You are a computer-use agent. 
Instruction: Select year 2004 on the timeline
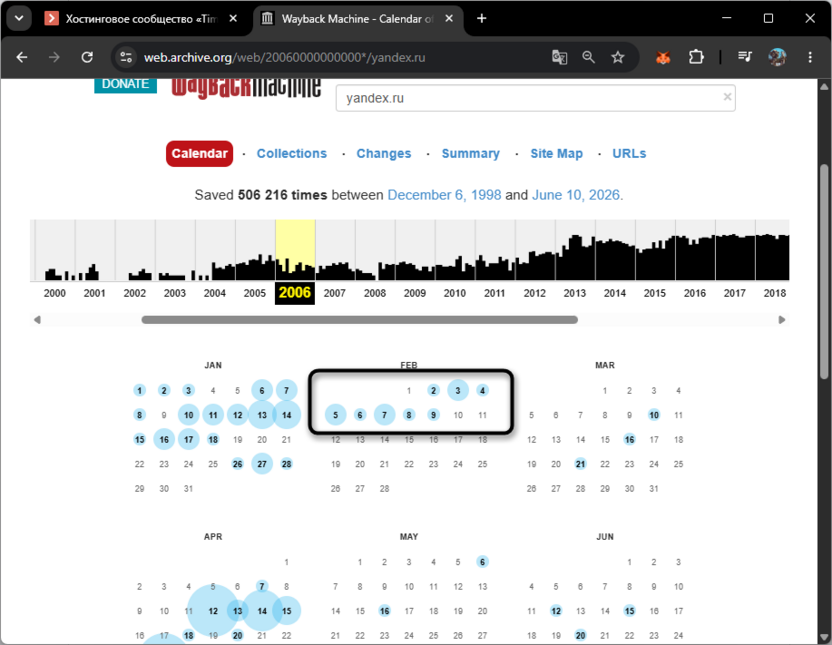tap(215, 293)
